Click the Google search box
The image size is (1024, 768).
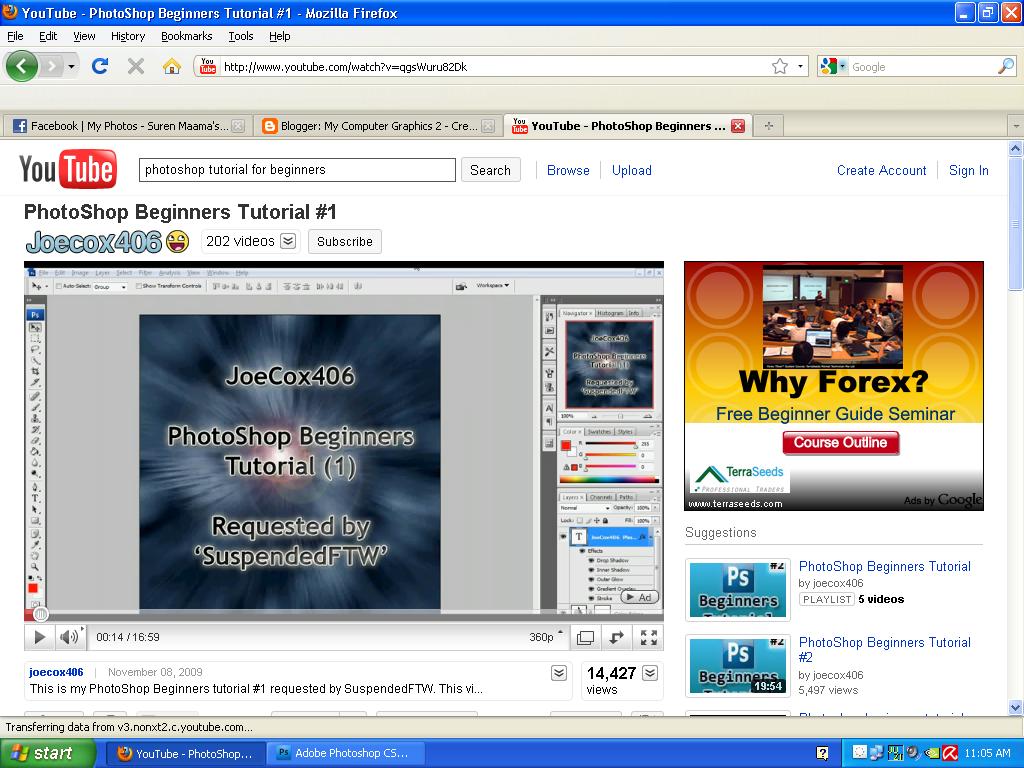pos(923,67)
